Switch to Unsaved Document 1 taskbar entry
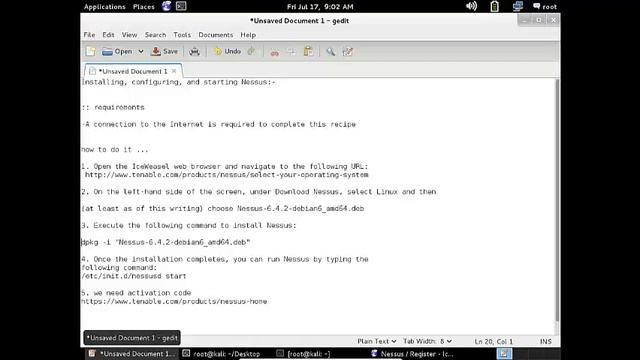 pyautogui.click(x=132, y=354)
